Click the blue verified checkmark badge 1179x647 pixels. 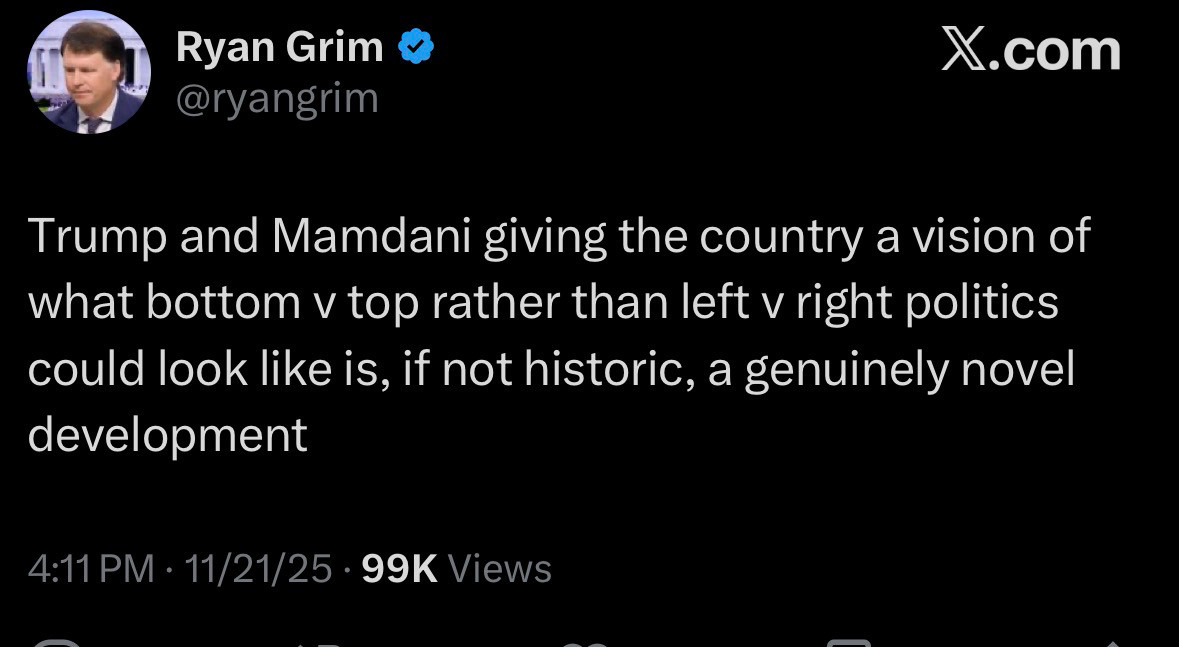[x=416, y=48]
